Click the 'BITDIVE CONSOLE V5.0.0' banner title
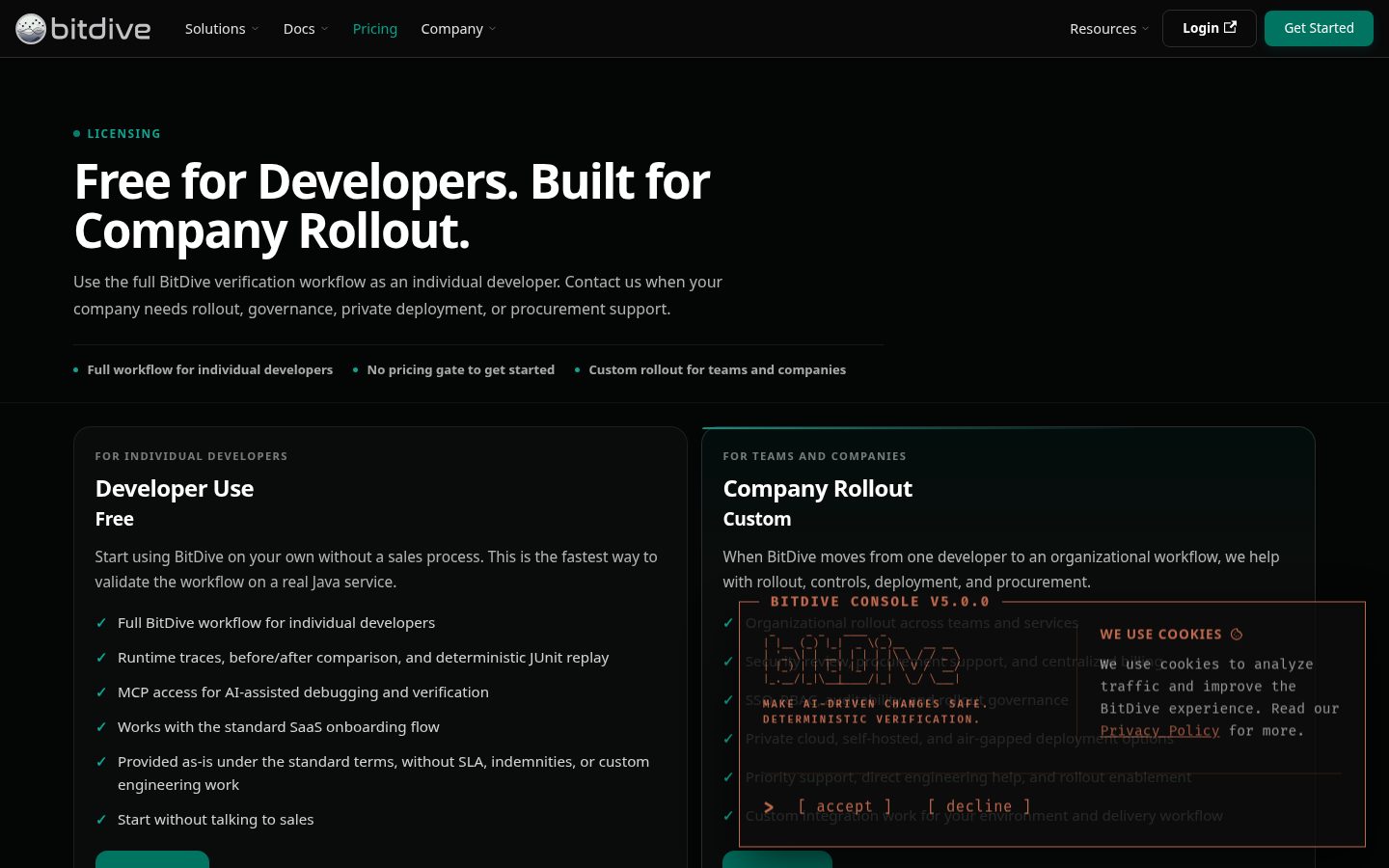 (x=880, y=602)
